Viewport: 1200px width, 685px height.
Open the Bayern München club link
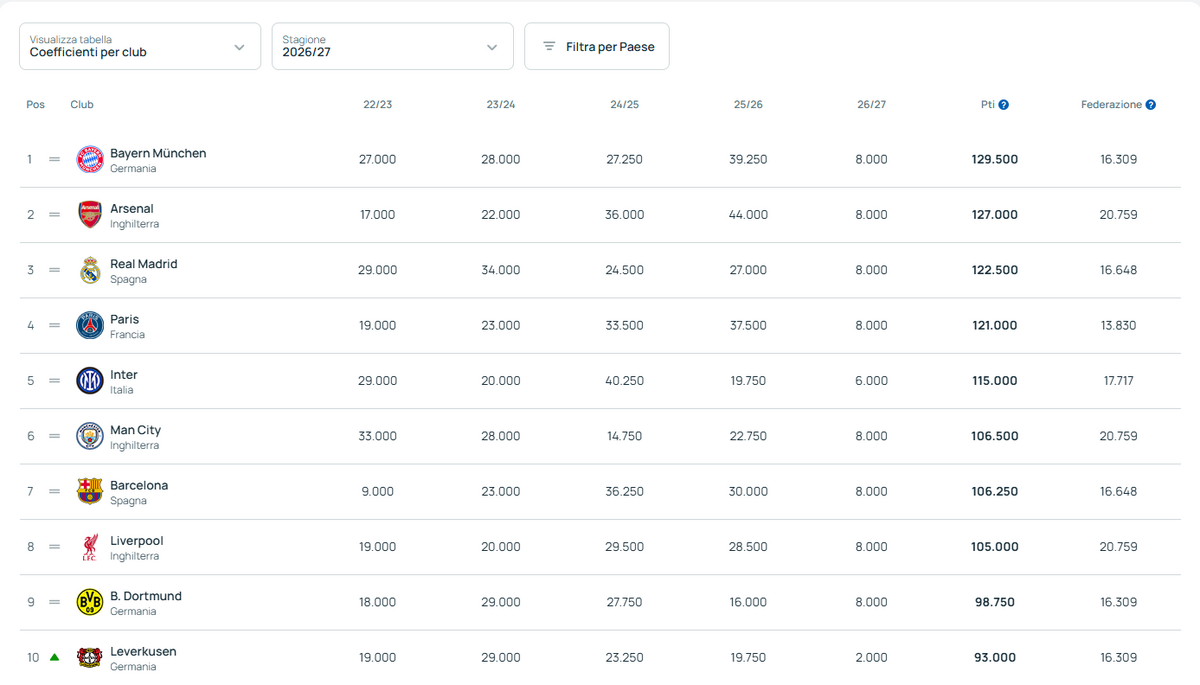click(158, 153)
